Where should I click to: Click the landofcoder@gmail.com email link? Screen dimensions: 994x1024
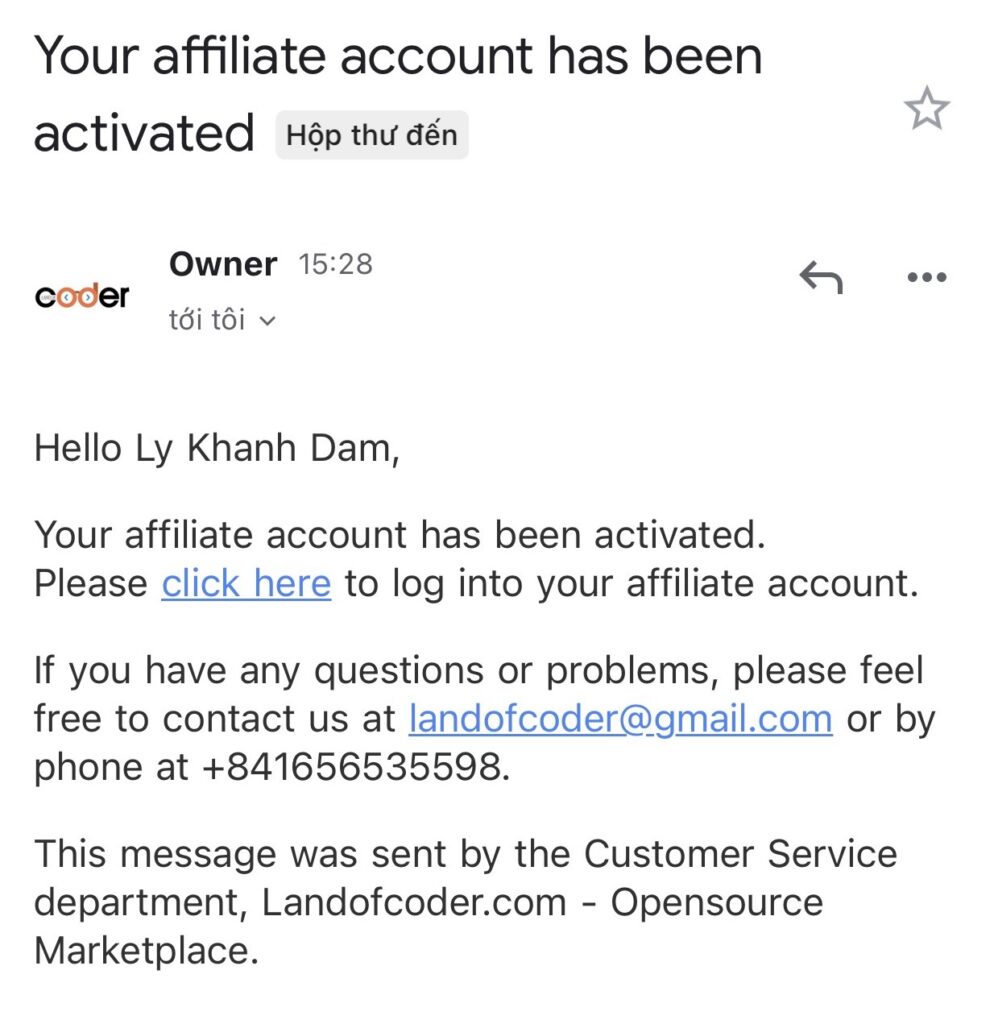click(620, 719)
